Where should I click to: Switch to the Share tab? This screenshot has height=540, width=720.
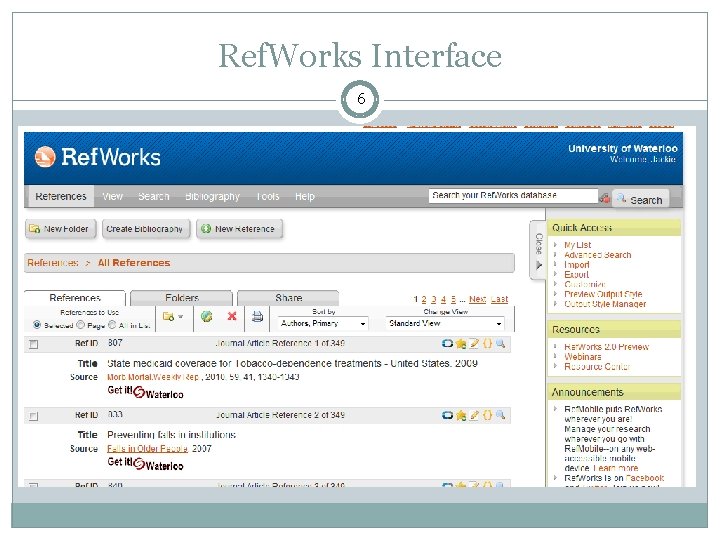[288, 298]
